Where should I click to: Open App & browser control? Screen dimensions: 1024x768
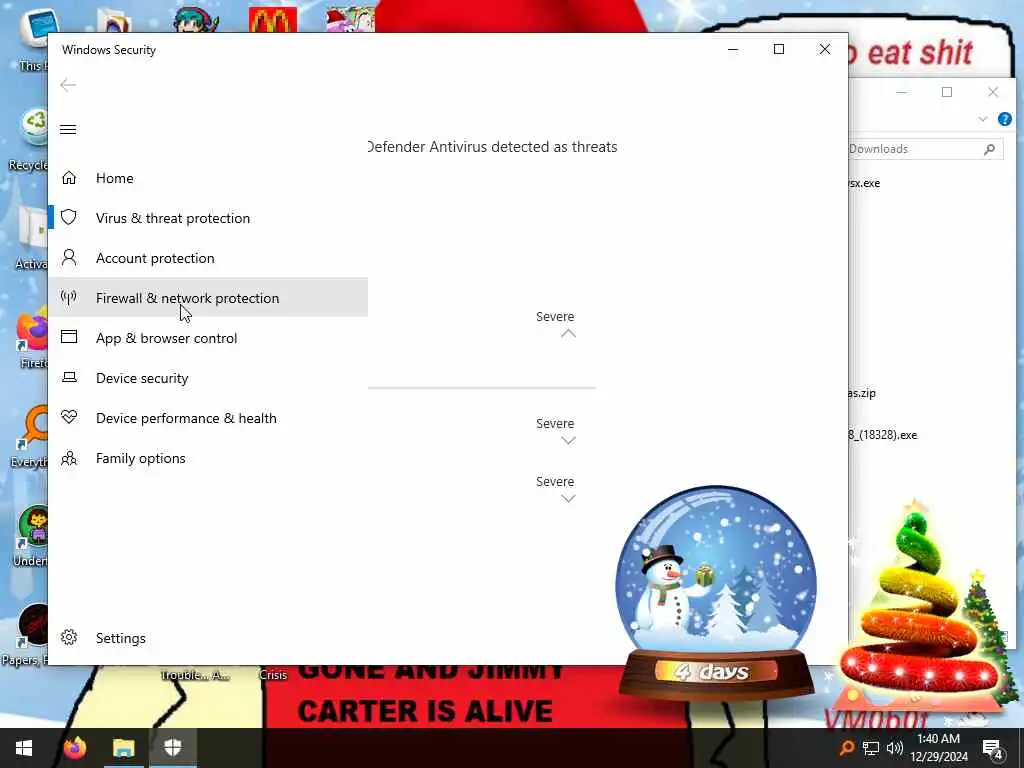point(208,338)
